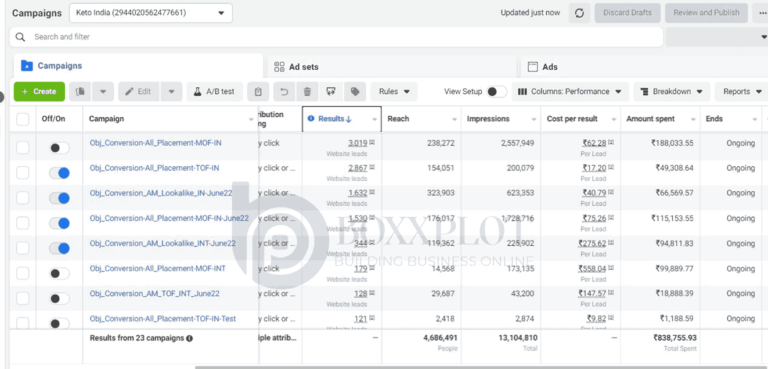Click the search magnifier icon
Screen dimensions: 768x369
pyautogui.click(x=20, y=37)
